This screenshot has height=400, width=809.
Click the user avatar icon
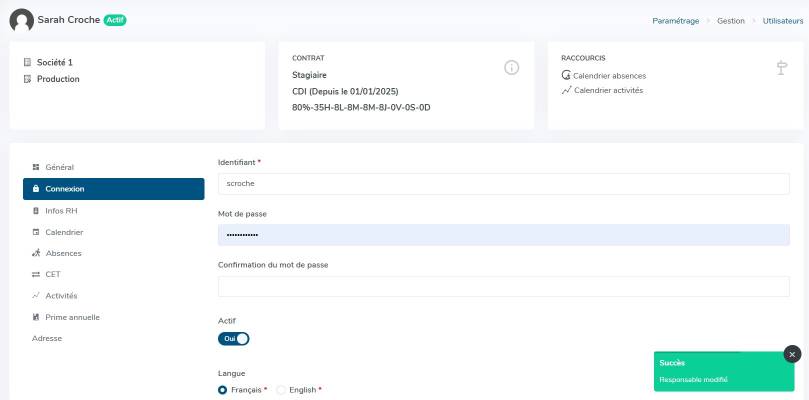point(21,20)
